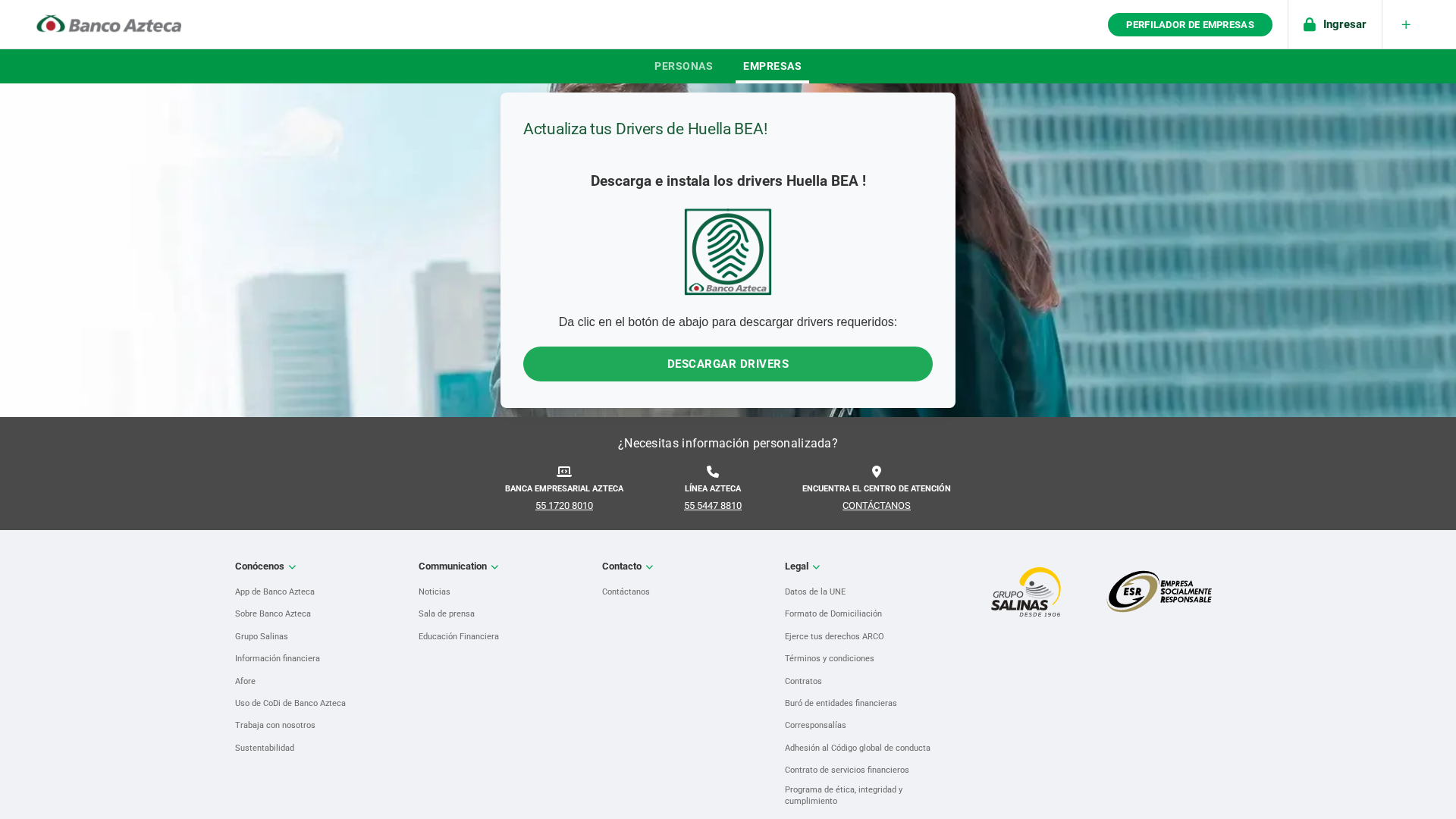Click the heading Actualiza tus Drivers de Huella BEA
This screenshot has width=1456, height=819.
tap(645, 129)
